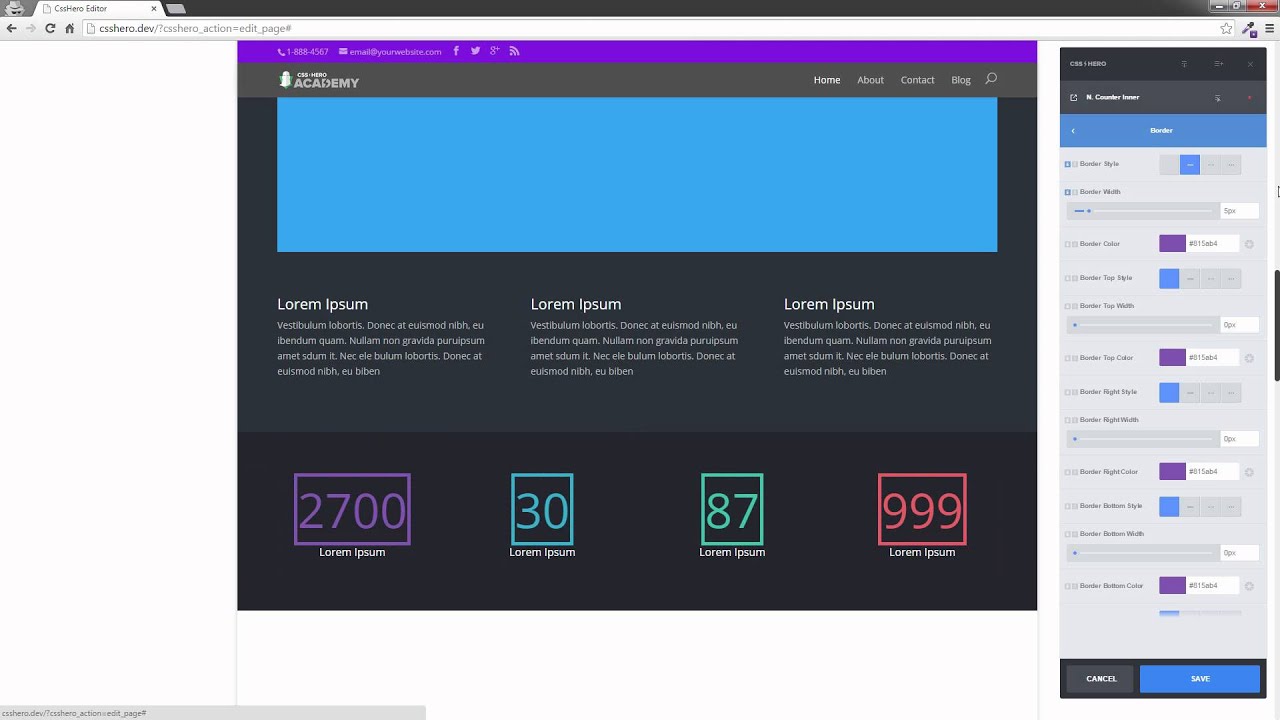Toggle left checkbox beside Border Right Color
Image resolution: width=1280 pixels, height=720 pixels.
pyautogui.click(x=1067, y=472)
